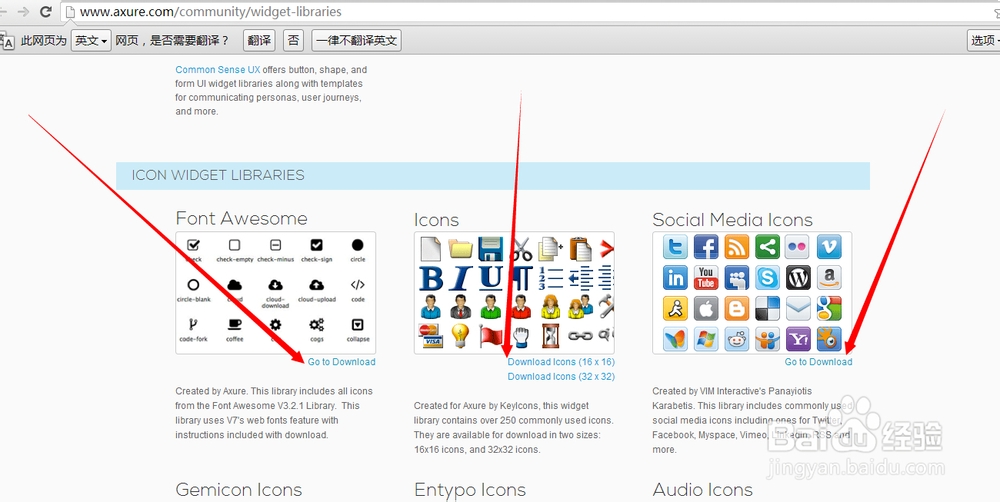Reload the page with the refresh button
The width and height of the screenshot is (1000, 502).
45,11
